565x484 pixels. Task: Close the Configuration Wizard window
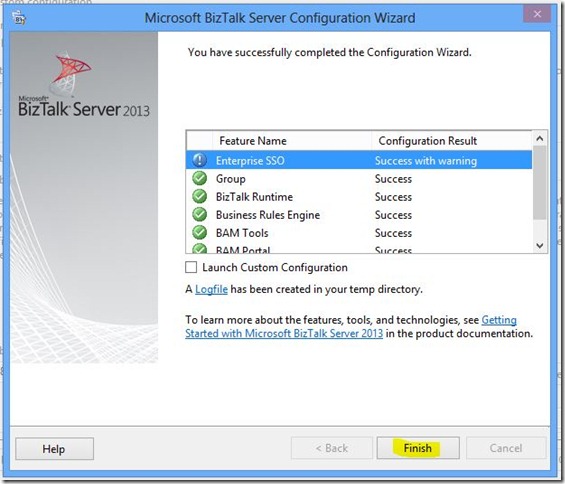click(537, 14)
